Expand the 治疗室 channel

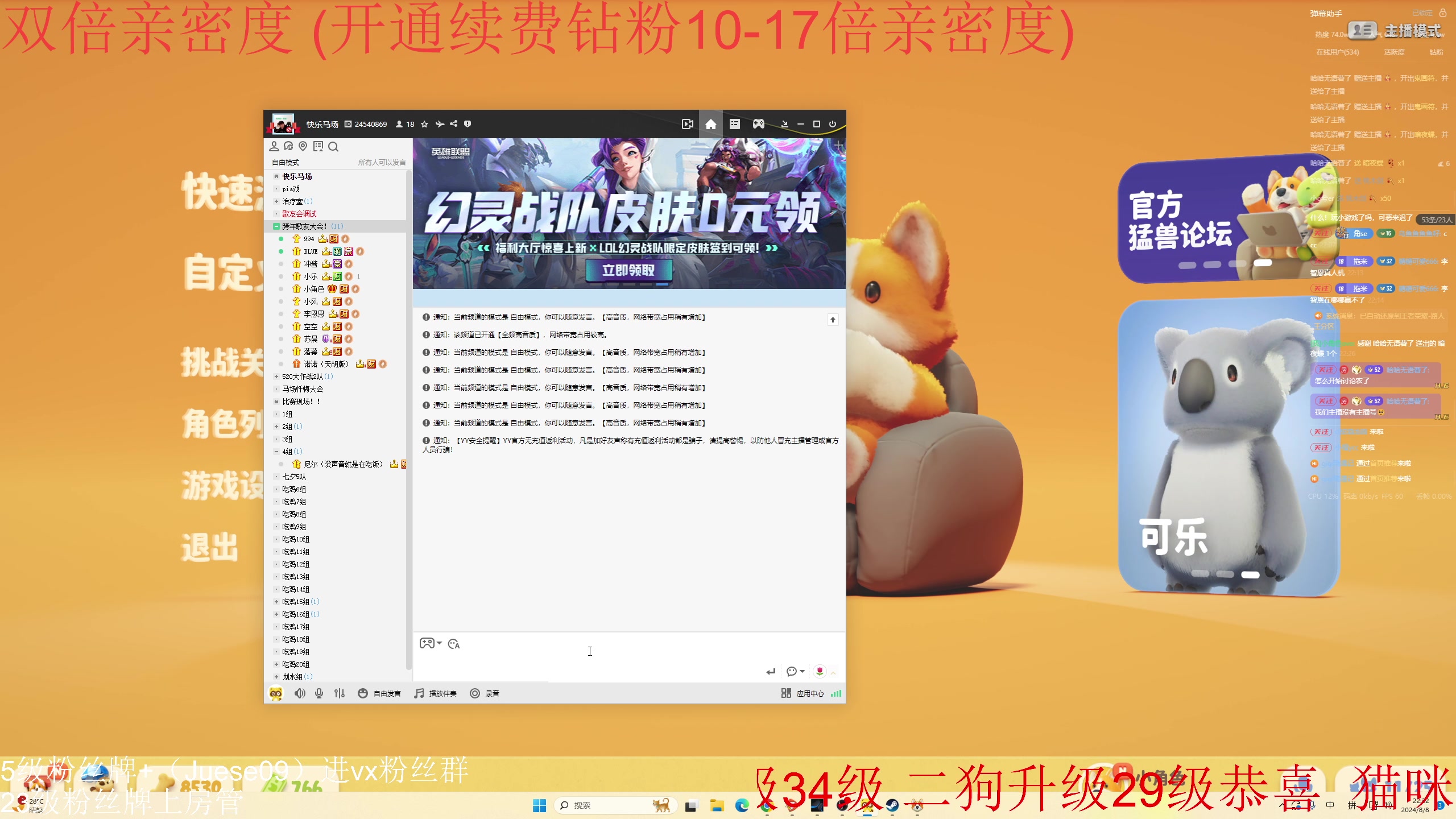(x=276, y=201)
